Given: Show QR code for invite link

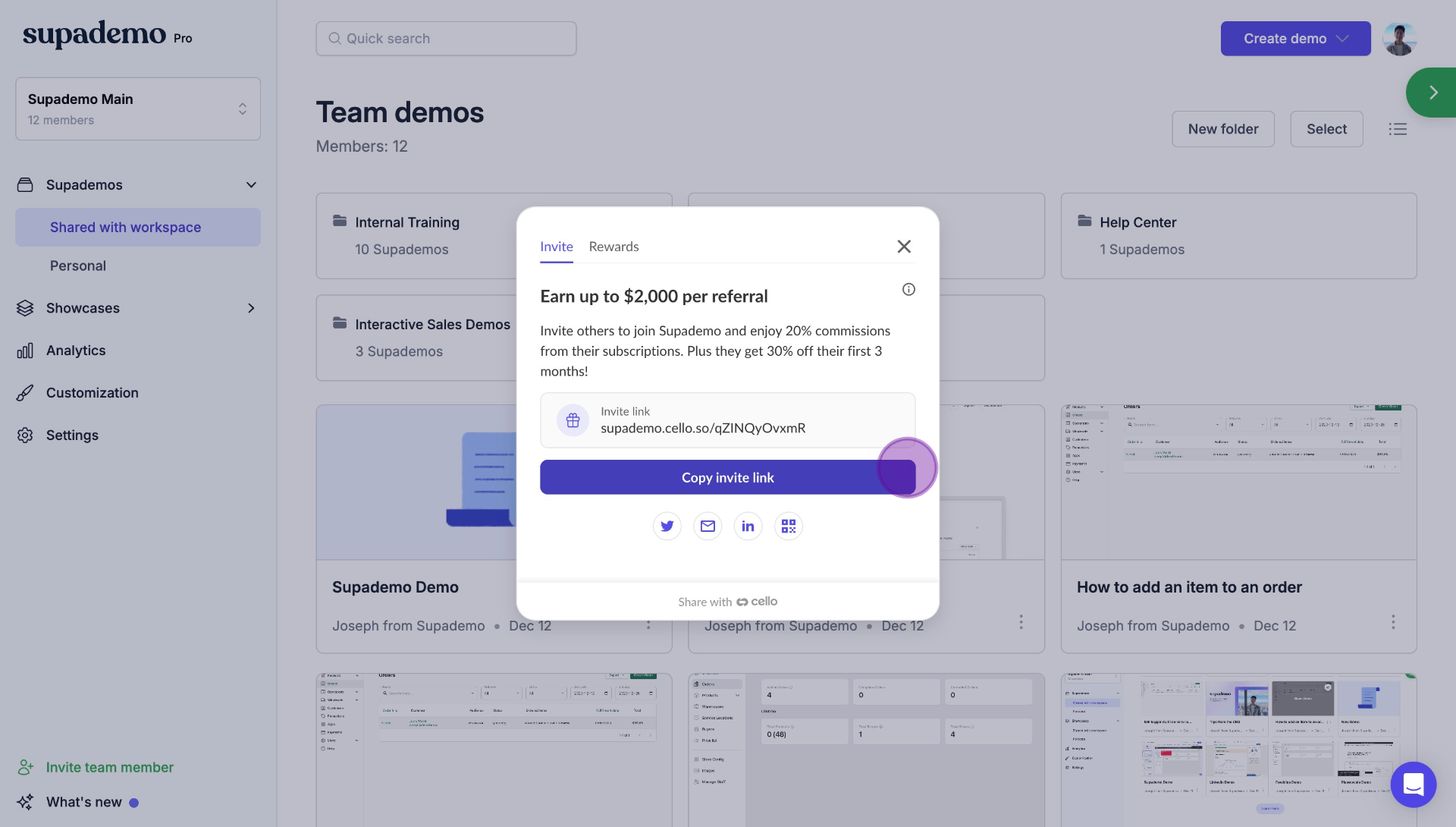Looking at the screenshot, I should 789,526.
